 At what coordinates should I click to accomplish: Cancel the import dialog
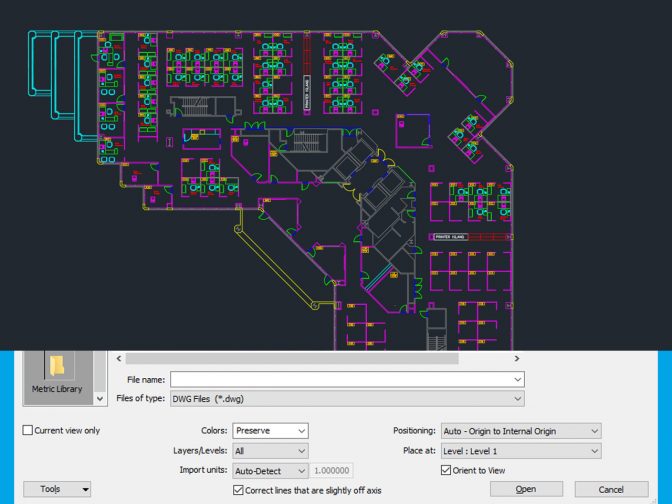(x=611, y=489)
